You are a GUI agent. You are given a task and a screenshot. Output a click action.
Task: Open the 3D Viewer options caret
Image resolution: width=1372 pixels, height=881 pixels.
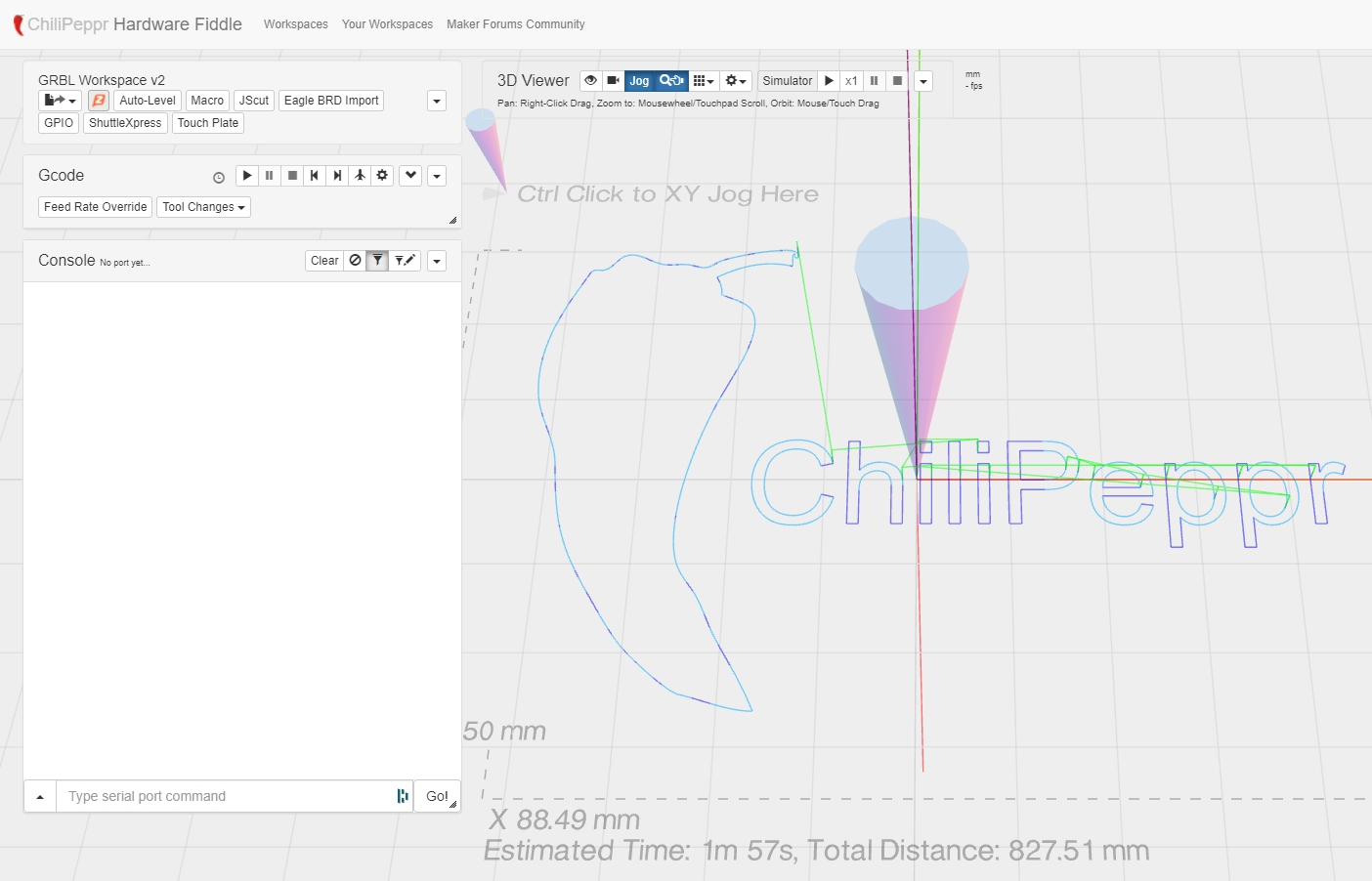coord(923,82)
